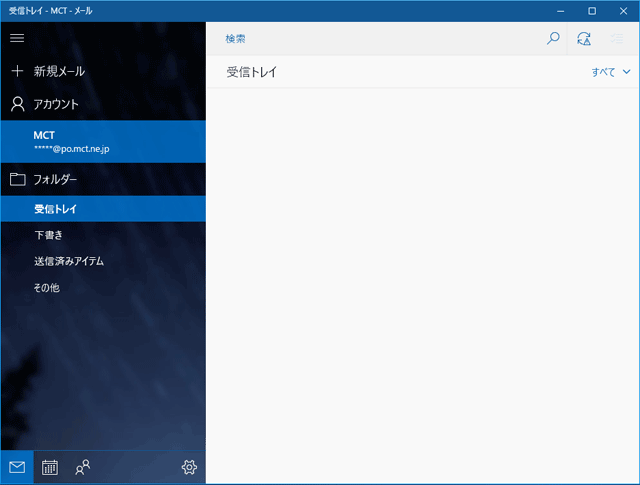Screen dimensions: 640x485
Task: Click the plus icon for new mail
Action: (x=17, y=71)
